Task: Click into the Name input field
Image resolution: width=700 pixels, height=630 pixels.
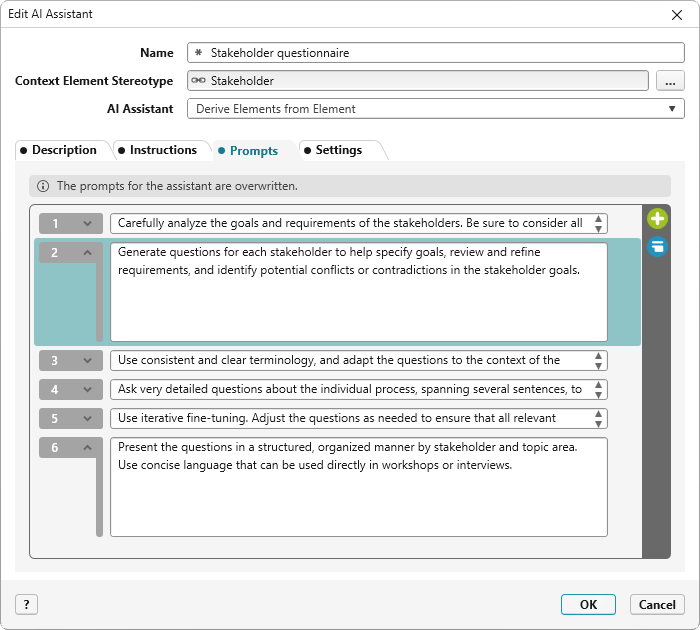Action: [x=435, y=53]
